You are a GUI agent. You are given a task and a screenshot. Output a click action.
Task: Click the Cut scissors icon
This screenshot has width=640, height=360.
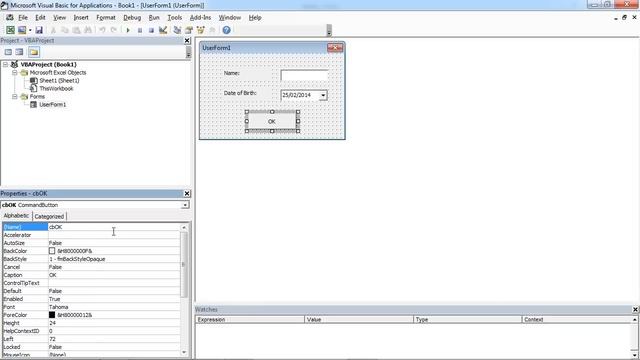pos(53,30)
